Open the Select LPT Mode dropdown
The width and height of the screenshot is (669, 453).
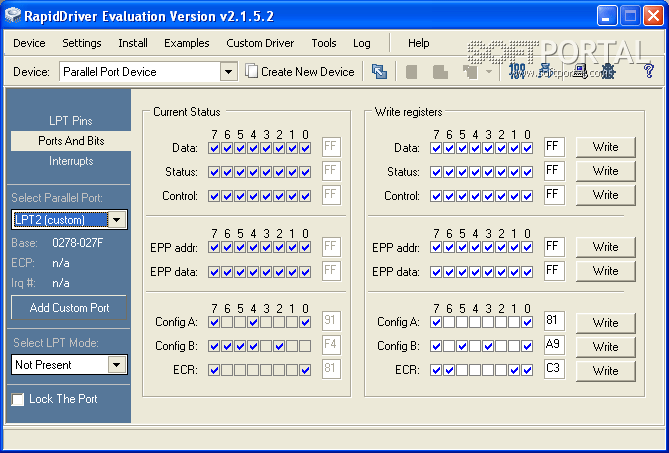(x=116, y=365)
